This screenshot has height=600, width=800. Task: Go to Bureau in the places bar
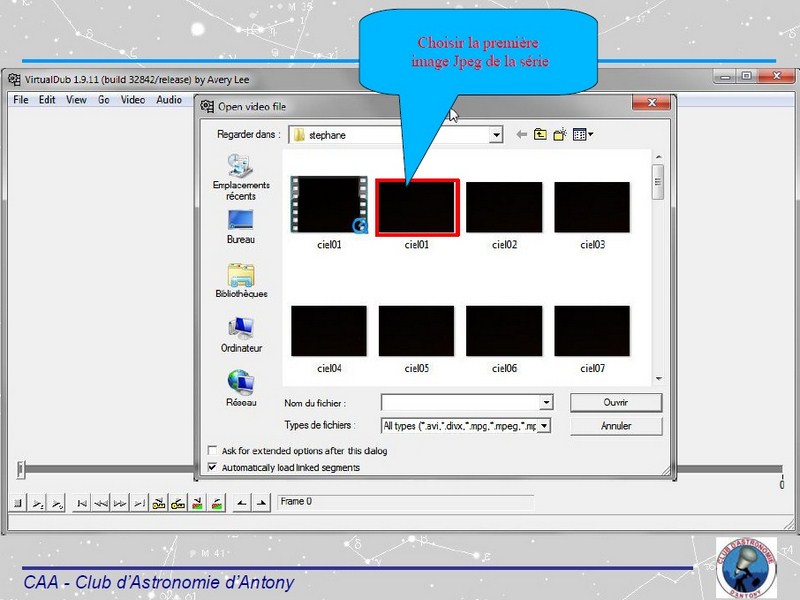(x=241, y=227)
